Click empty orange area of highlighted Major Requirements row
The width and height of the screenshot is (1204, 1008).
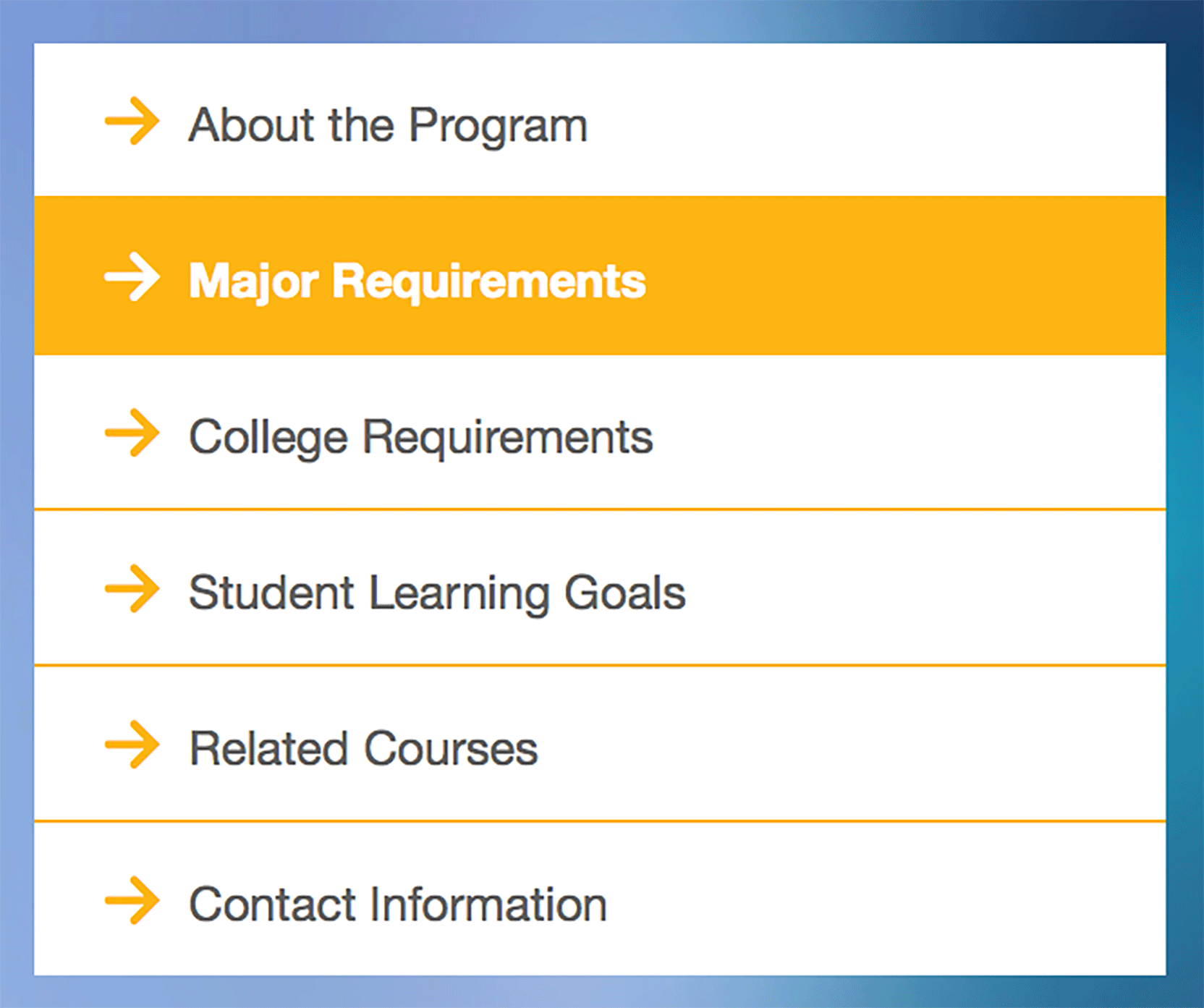pos(904,276)
